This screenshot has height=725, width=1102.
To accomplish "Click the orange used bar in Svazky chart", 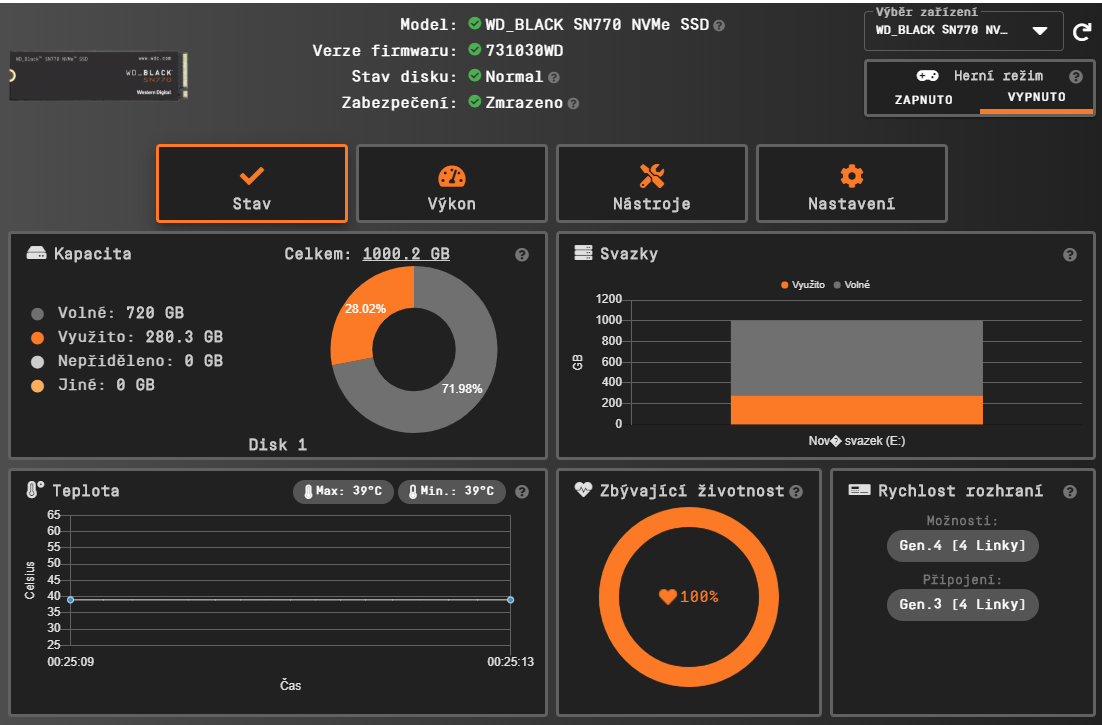I will pos(856,410).
